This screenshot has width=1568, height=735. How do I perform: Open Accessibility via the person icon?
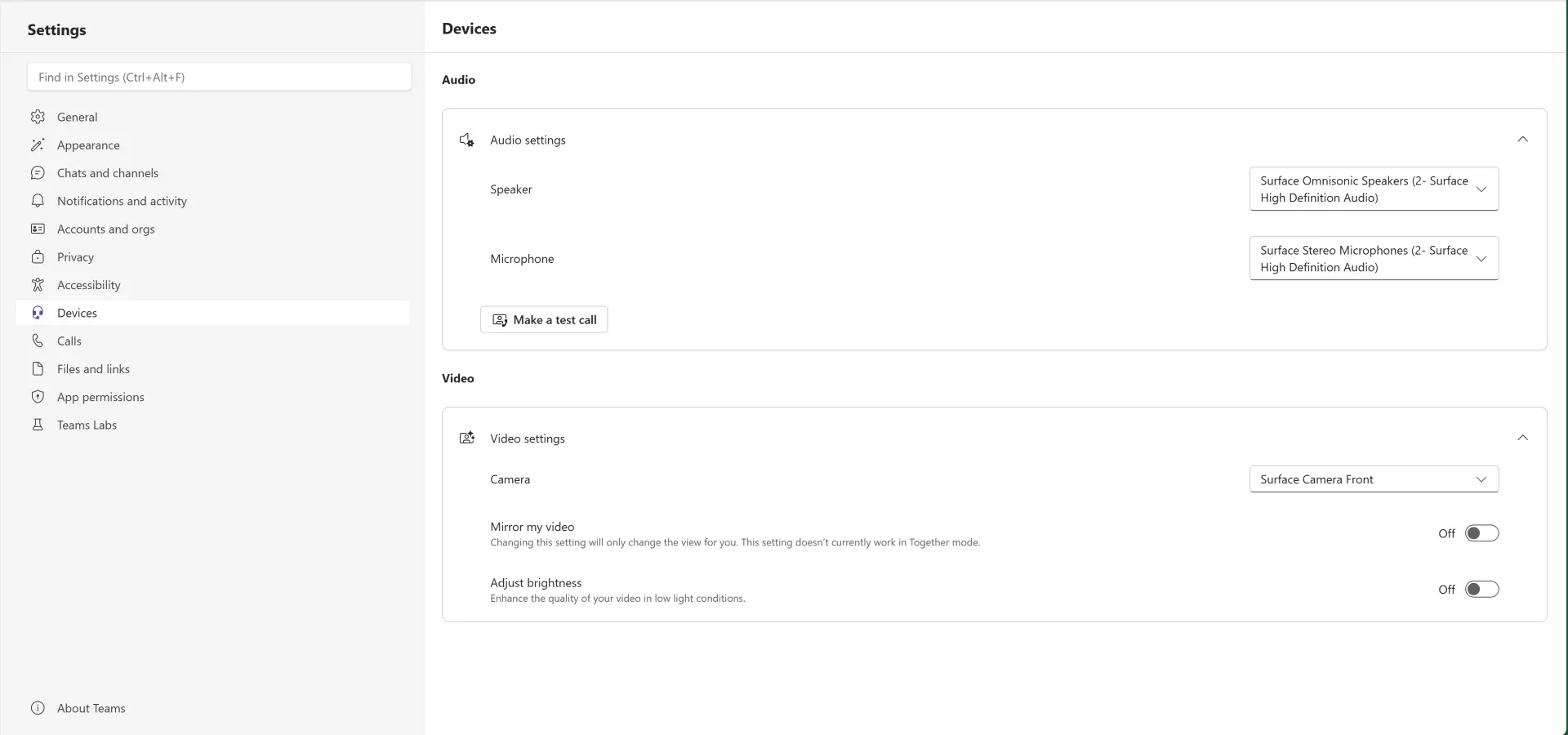(38, 284)
